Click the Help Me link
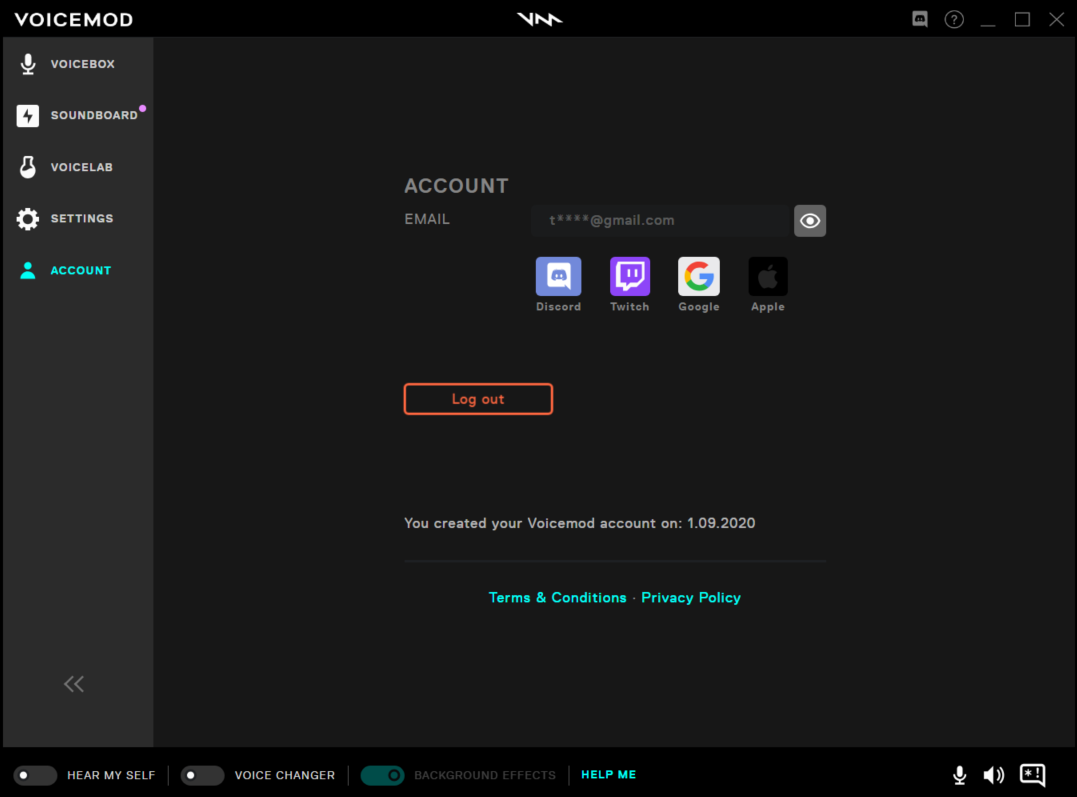The height and width of the screenshot is (797, 1077). (609, 774)
